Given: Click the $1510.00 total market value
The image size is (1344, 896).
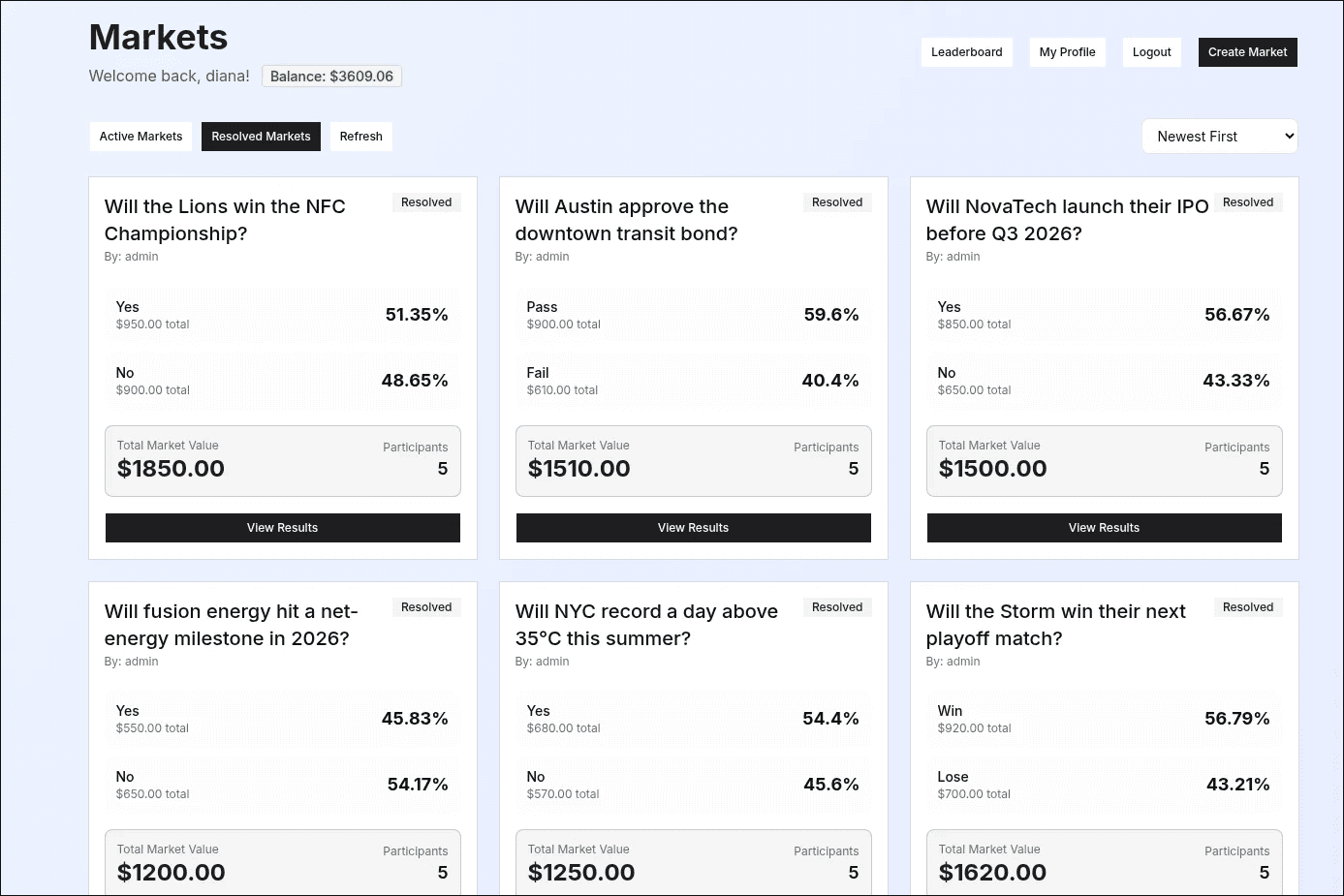Looking at the screenshot, I should click(x=578, y=469).
